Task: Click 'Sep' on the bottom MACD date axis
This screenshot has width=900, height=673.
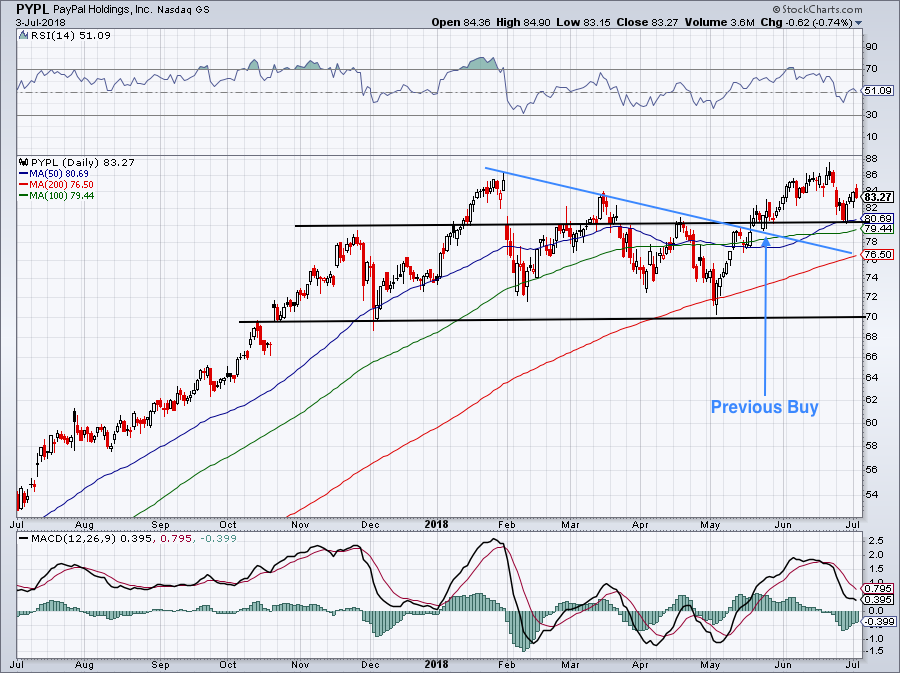Action: point(160,665)
